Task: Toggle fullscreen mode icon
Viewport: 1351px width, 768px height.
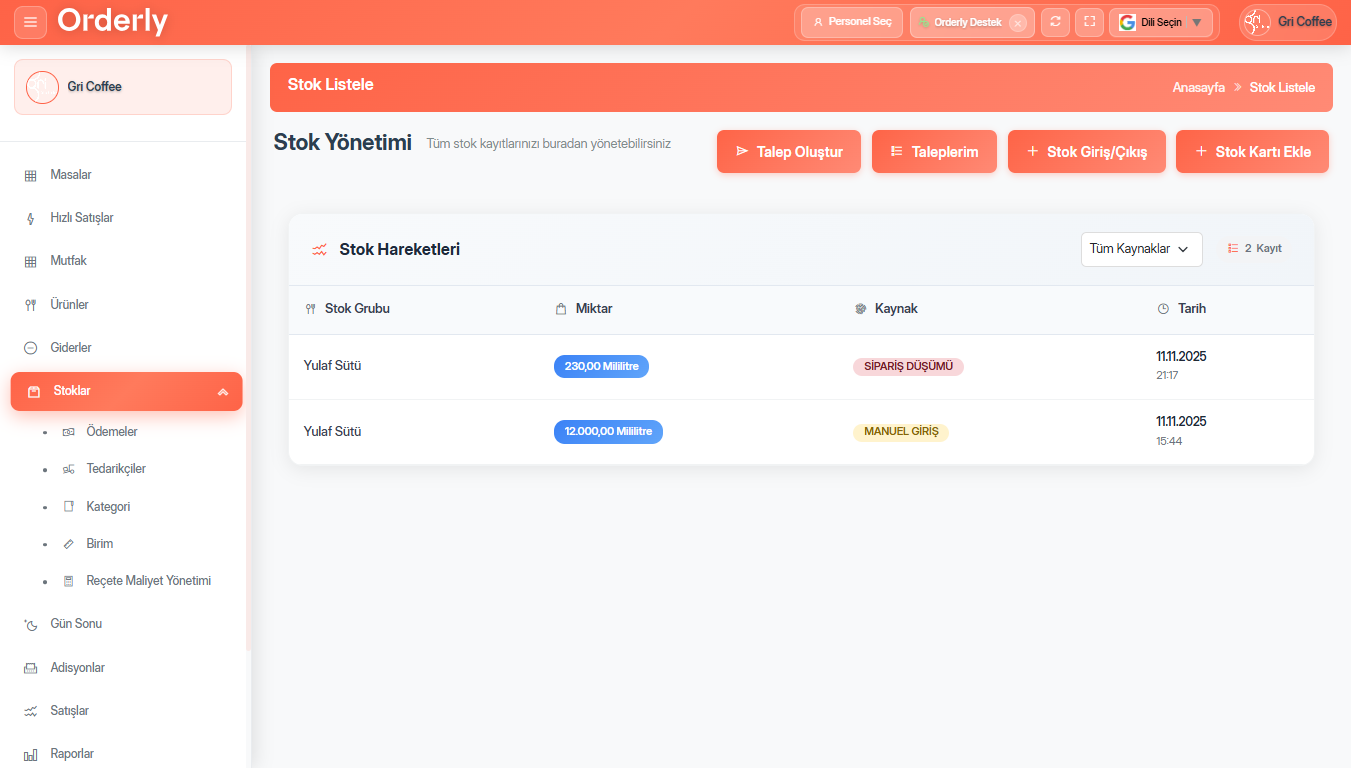Action: [x=1089, y=22]
